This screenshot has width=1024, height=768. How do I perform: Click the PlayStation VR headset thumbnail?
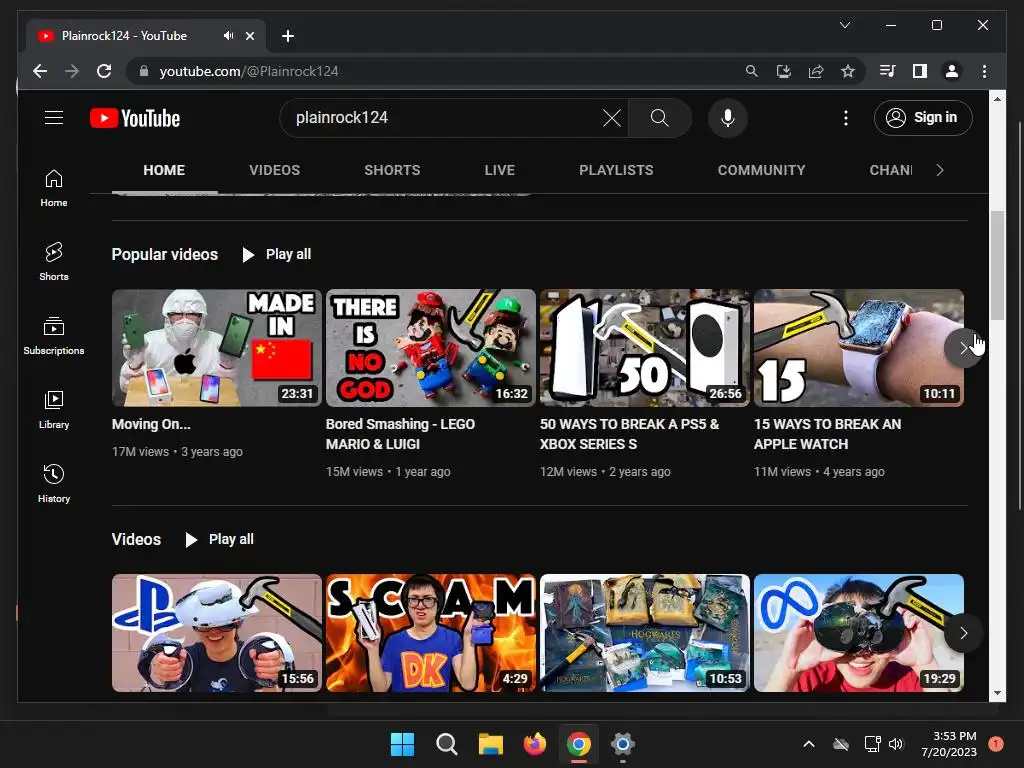pos(217,633)
